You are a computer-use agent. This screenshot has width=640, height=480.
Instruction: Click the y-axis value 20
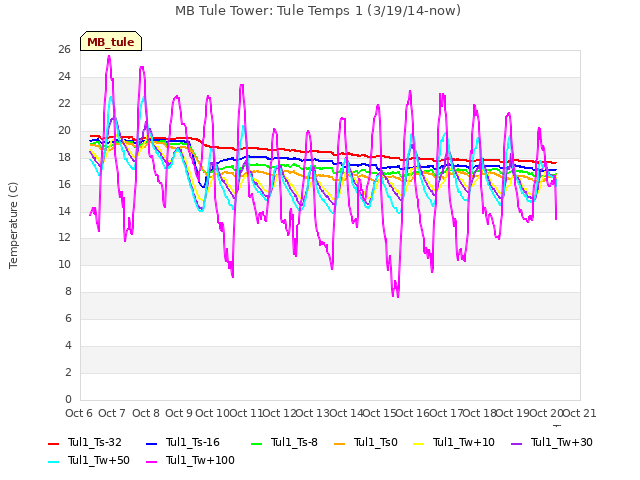[64, 131]
